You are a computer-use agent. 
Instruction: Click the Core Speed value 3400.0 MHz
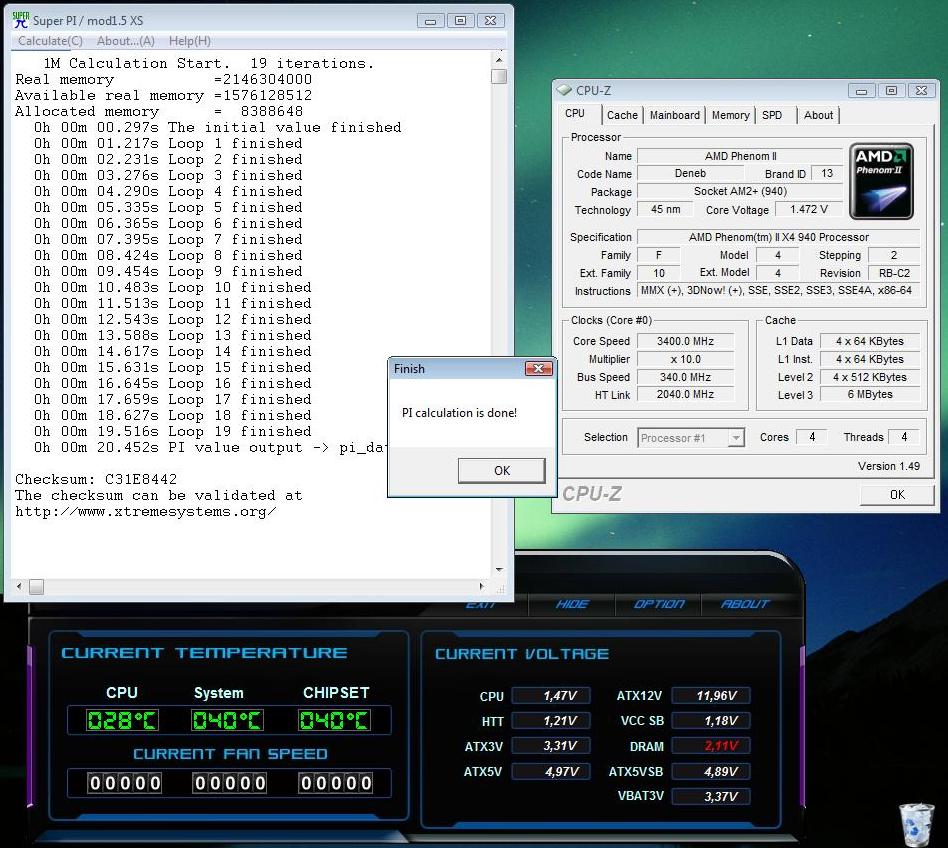(x=686, y=341)
